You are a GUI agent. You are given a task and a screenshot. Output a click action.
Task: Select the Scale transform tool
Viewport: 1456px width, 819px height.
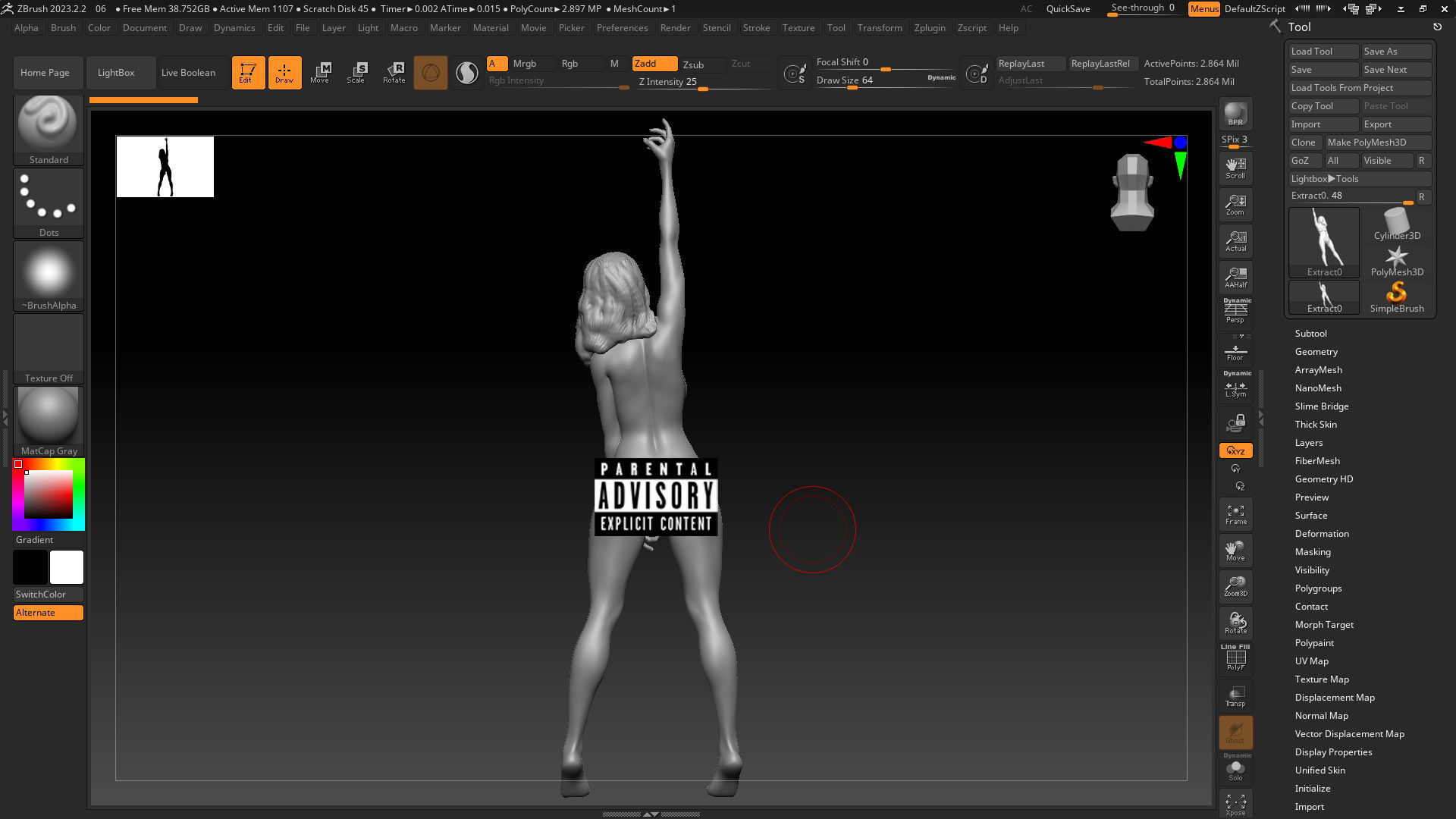pos(356,73)
